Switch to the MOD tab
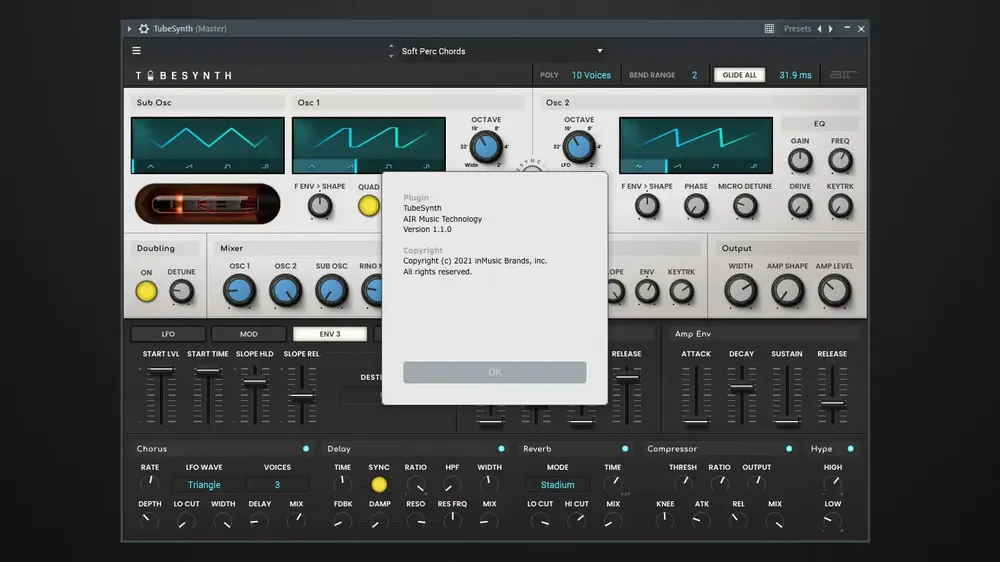Screen dimensions: 1000x562 pyautogui.click(x=249, y=334)
